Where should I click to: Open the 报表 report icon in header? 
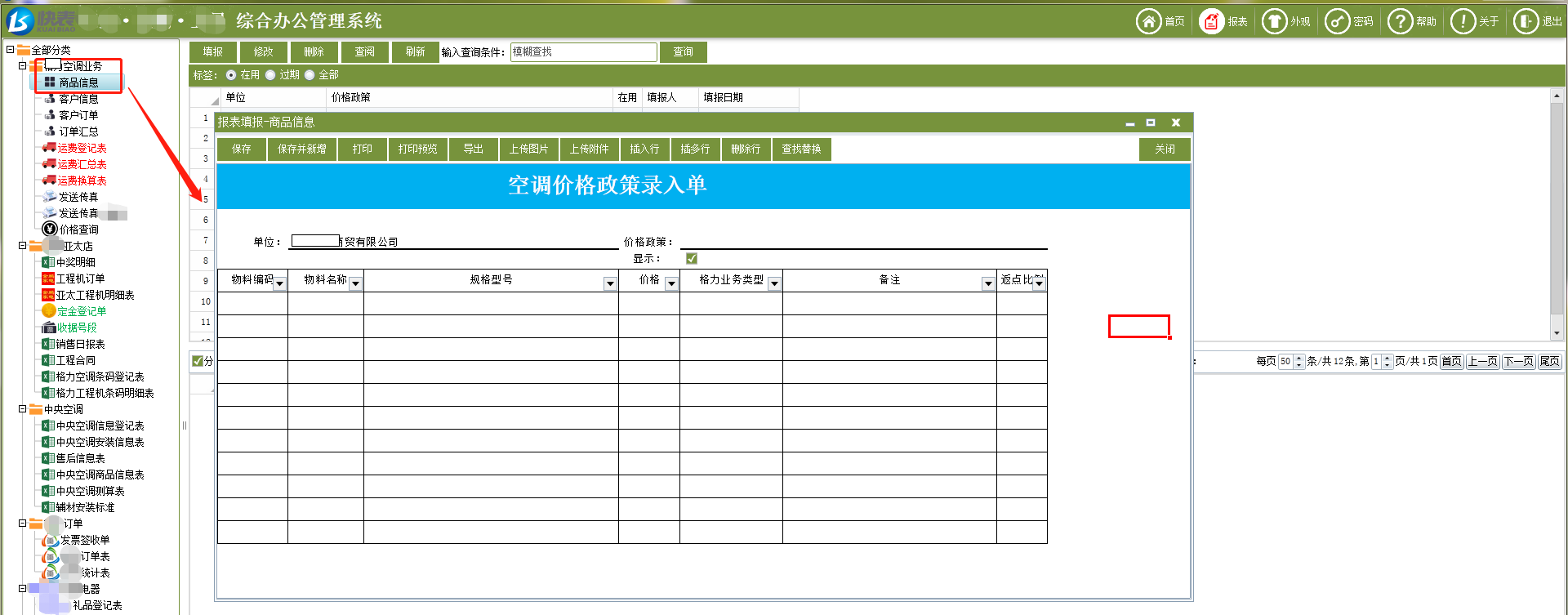pyautogui.click(x=1211, y=21)
